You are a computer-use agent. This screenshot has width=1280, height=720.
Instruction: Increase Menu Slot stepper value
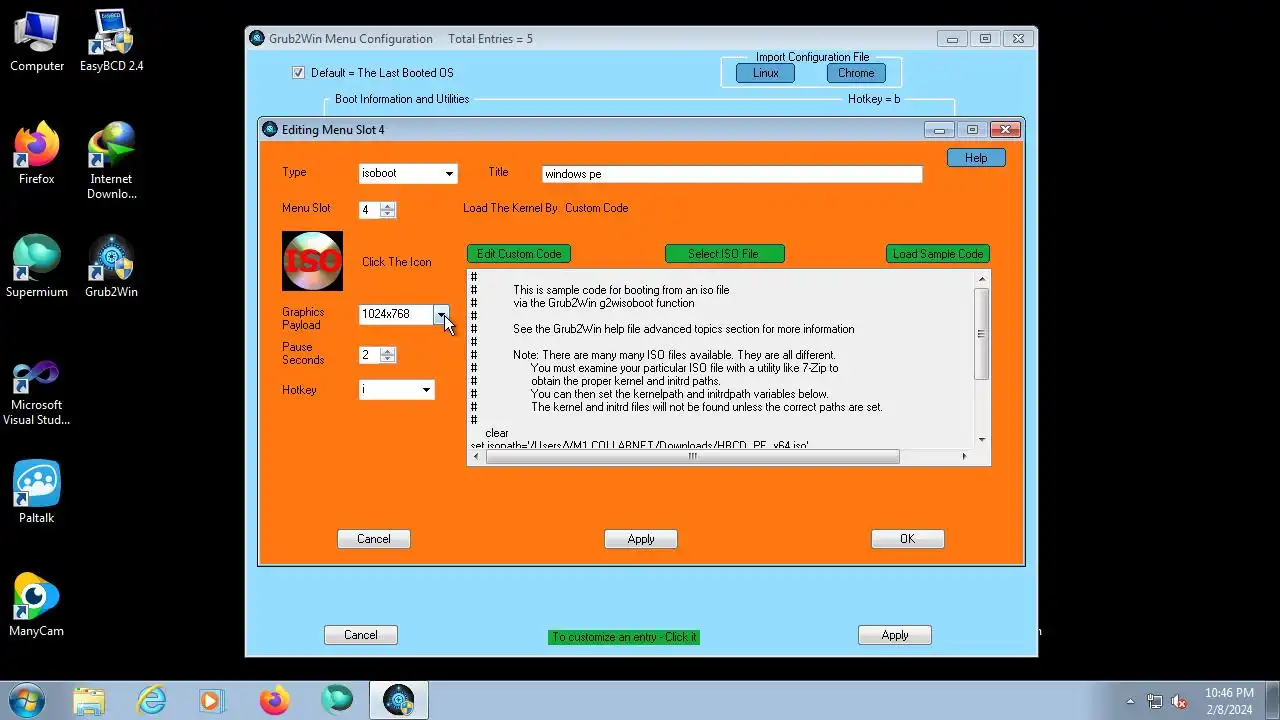(388, 206)
